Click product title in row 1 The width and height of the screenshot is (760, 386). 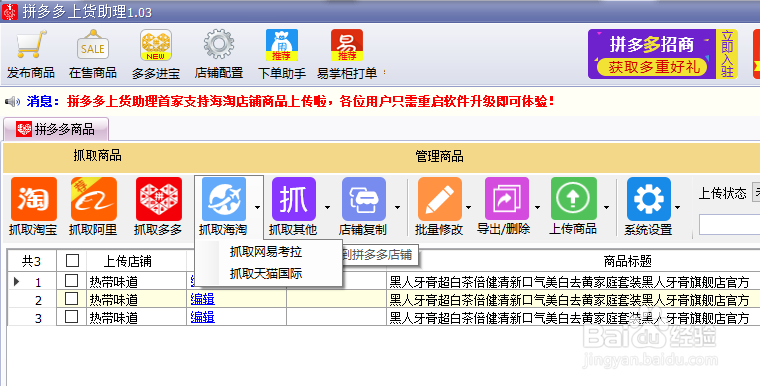point(570,282)
